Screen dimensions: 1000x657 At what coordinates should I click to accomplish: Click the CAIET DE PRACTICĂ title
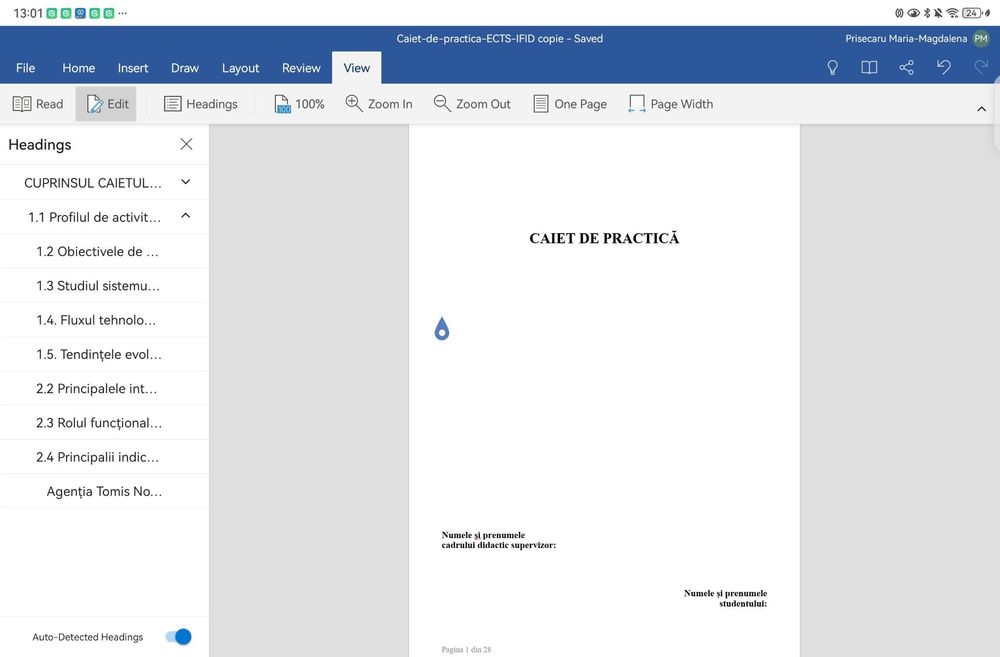[604, 238]
